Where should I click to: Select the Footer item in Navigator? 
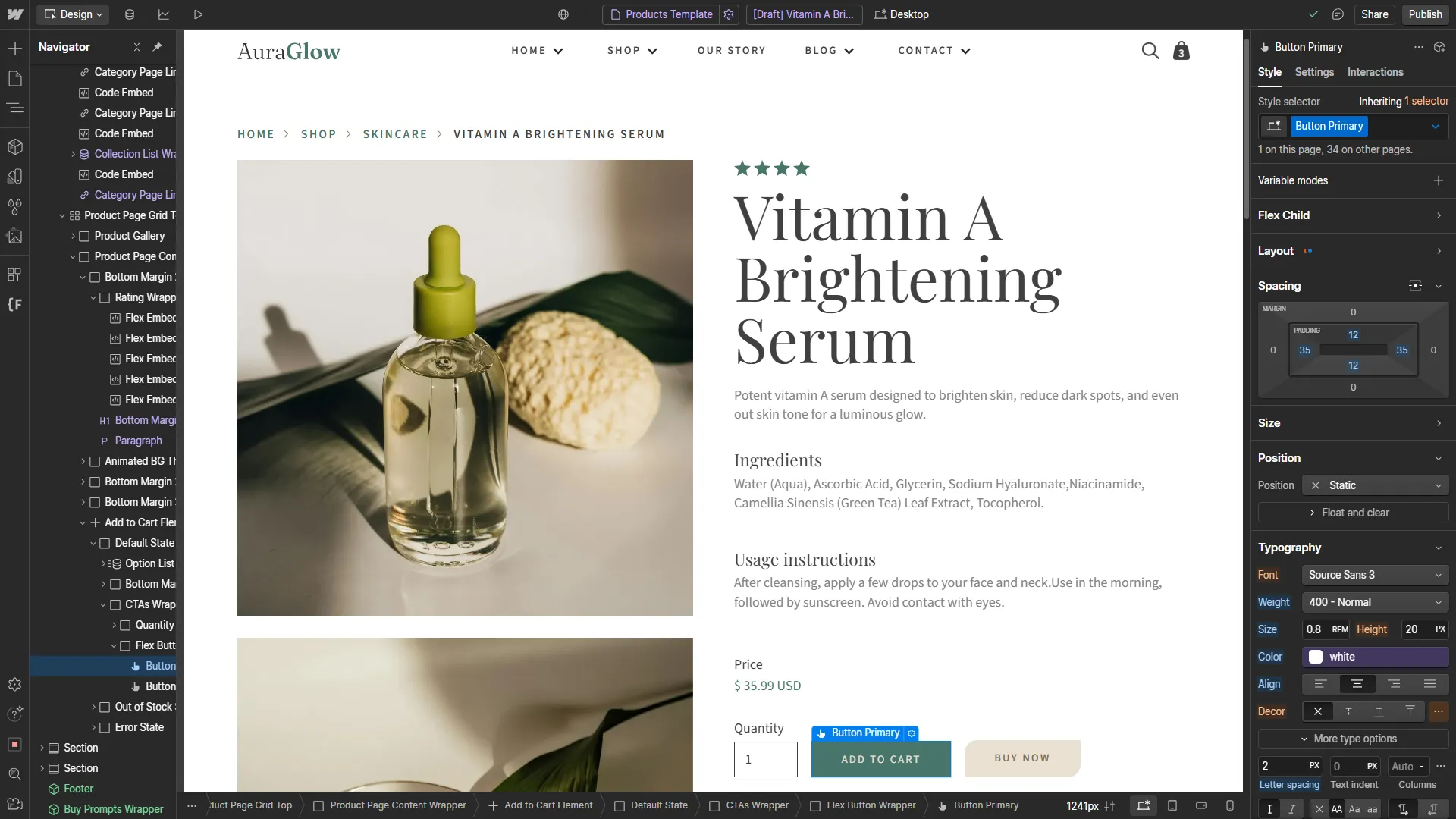[78, 789]
